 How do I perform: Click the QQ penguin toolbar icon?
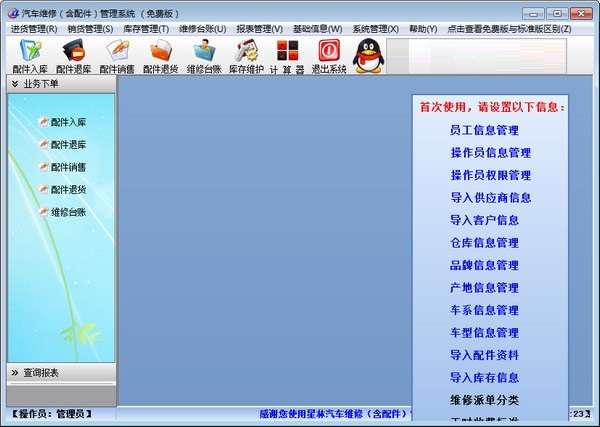pos(368,55)
